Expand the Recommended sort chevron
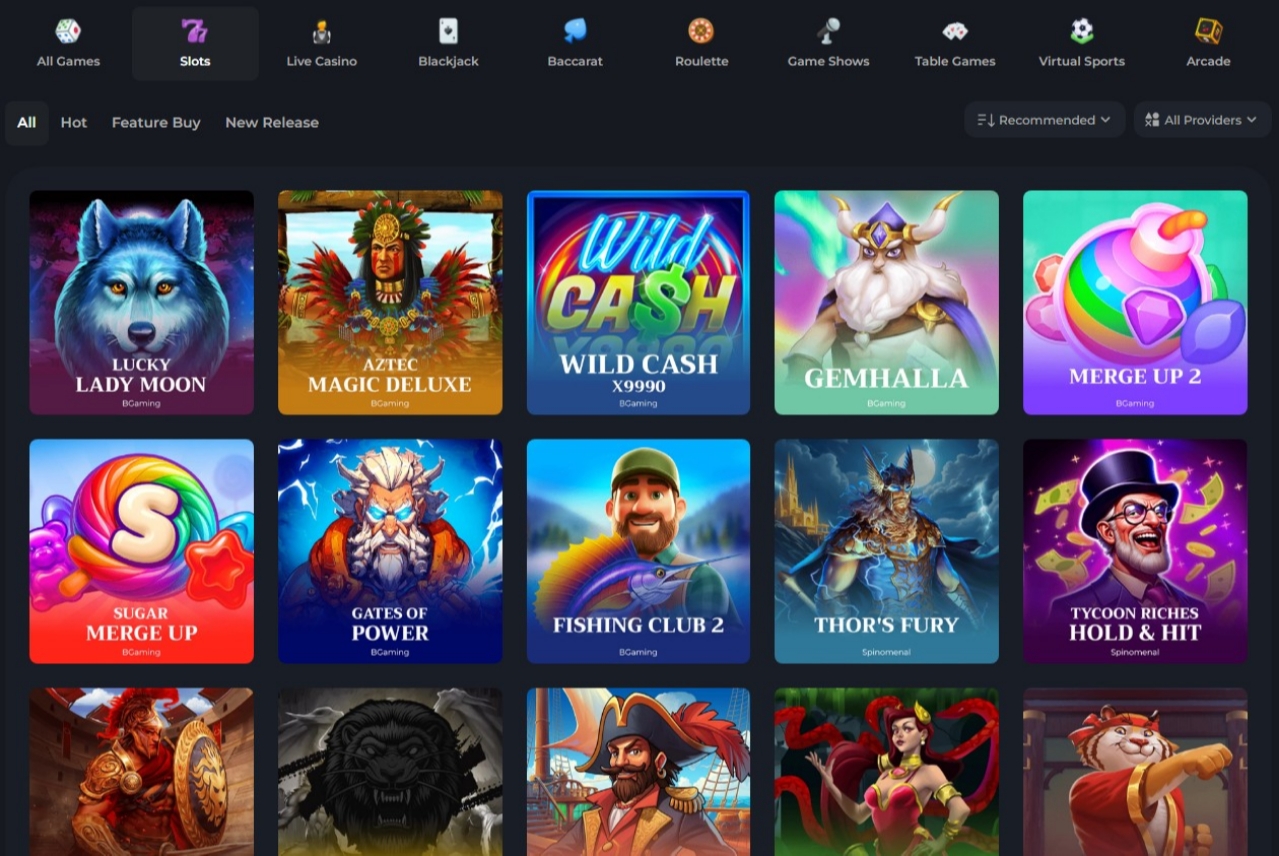 point(1105,120)
